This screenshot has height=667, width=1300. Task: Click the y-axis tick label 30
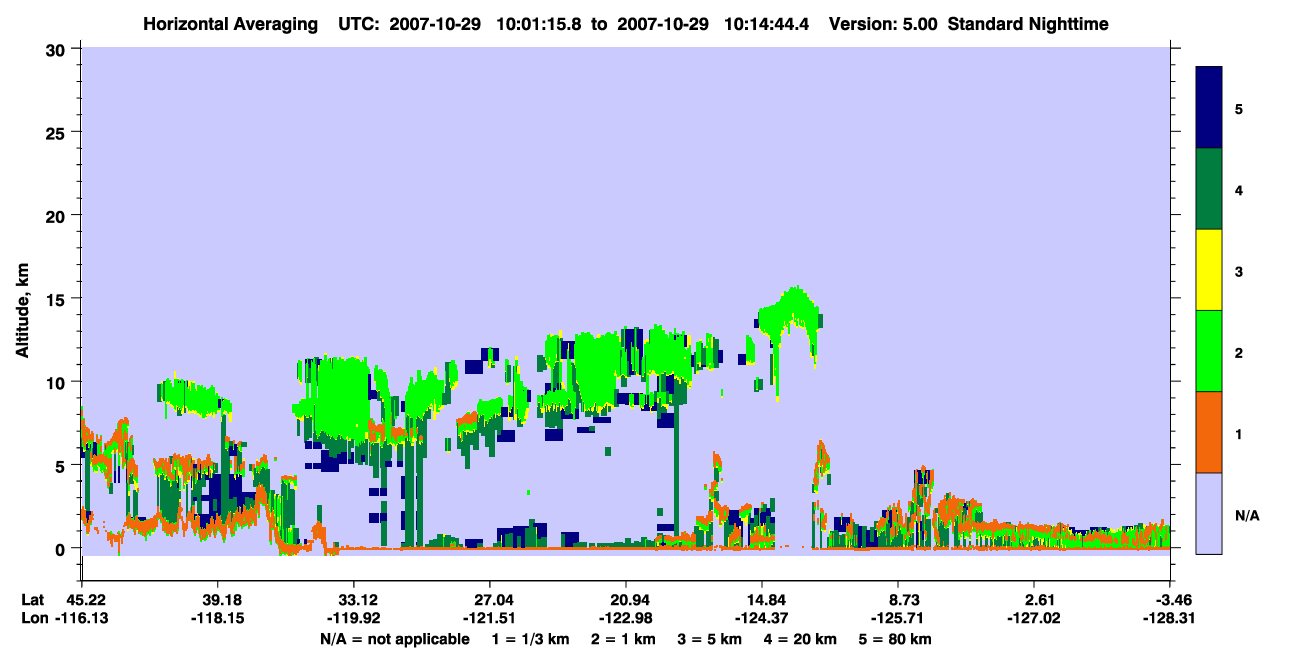click(x=58, y=49)
